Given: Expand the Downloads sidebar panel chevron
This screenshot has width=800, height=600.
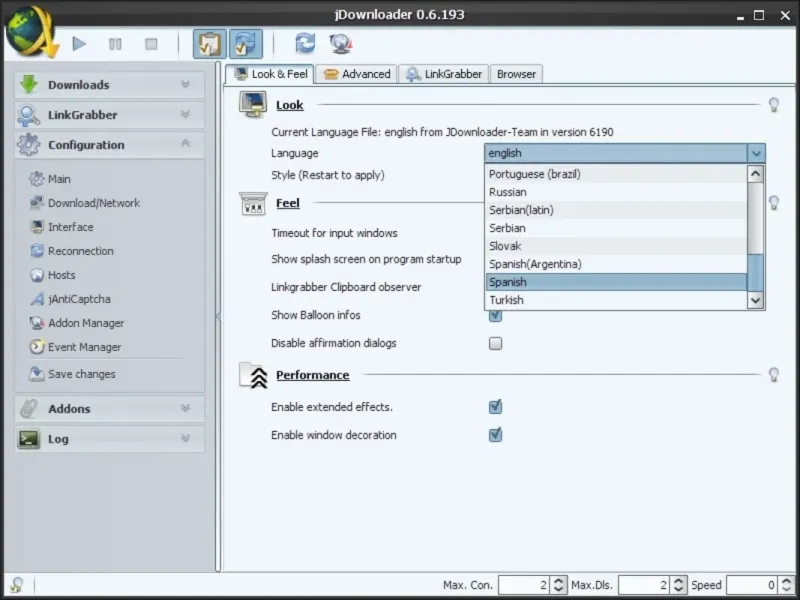Looking at the screenshot, I should [185, 84].
